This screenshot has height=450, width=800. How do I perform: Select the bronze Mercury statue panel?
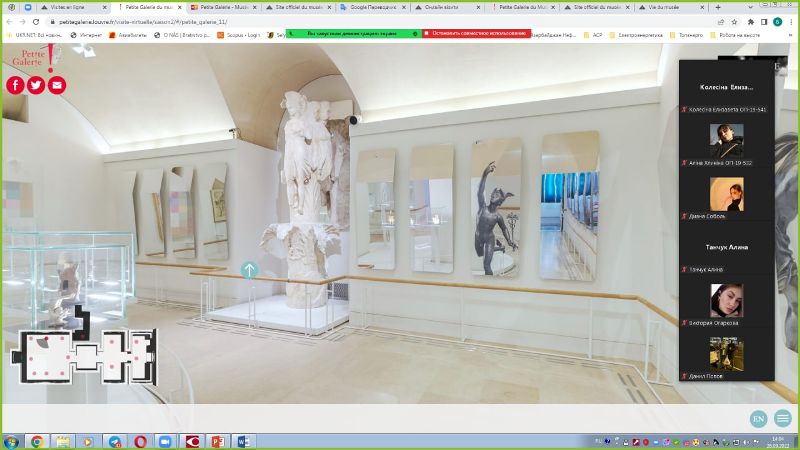(x=496, y=208)
